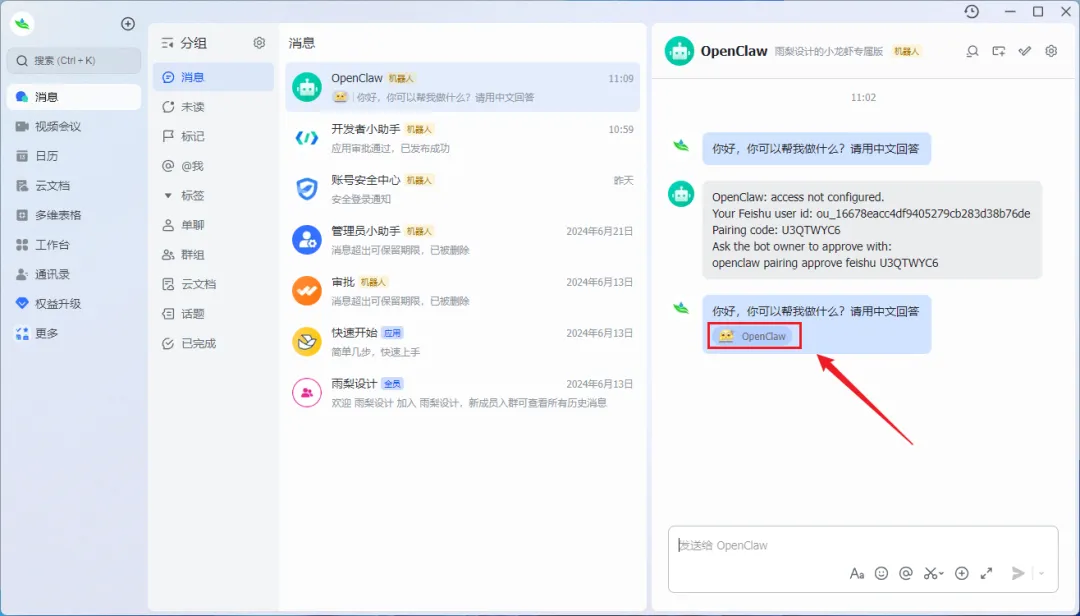Click the add-to-group icon in chat header
The width and height of the screenshot is (1080, 616).
(x=999, y=51)
